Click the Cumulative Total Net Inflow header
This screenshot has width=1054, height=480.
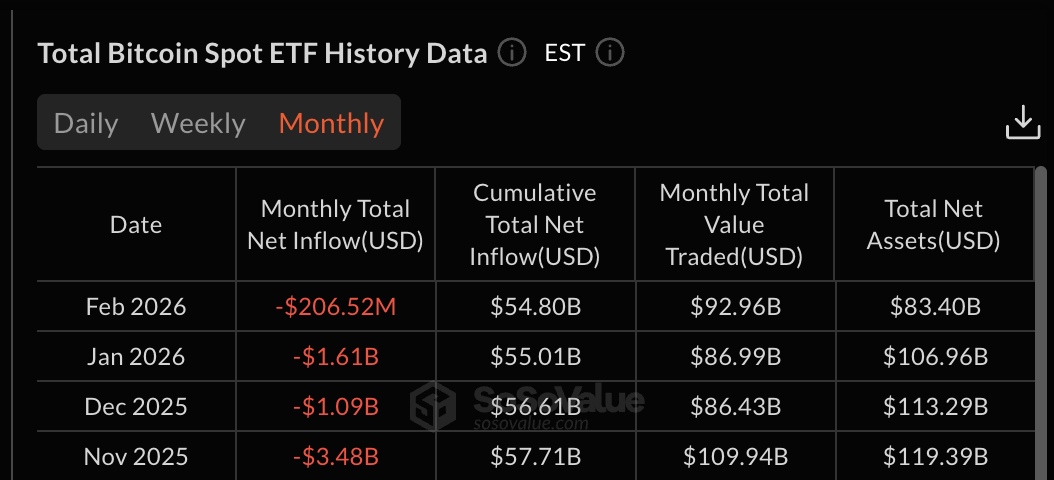[535, 225]
